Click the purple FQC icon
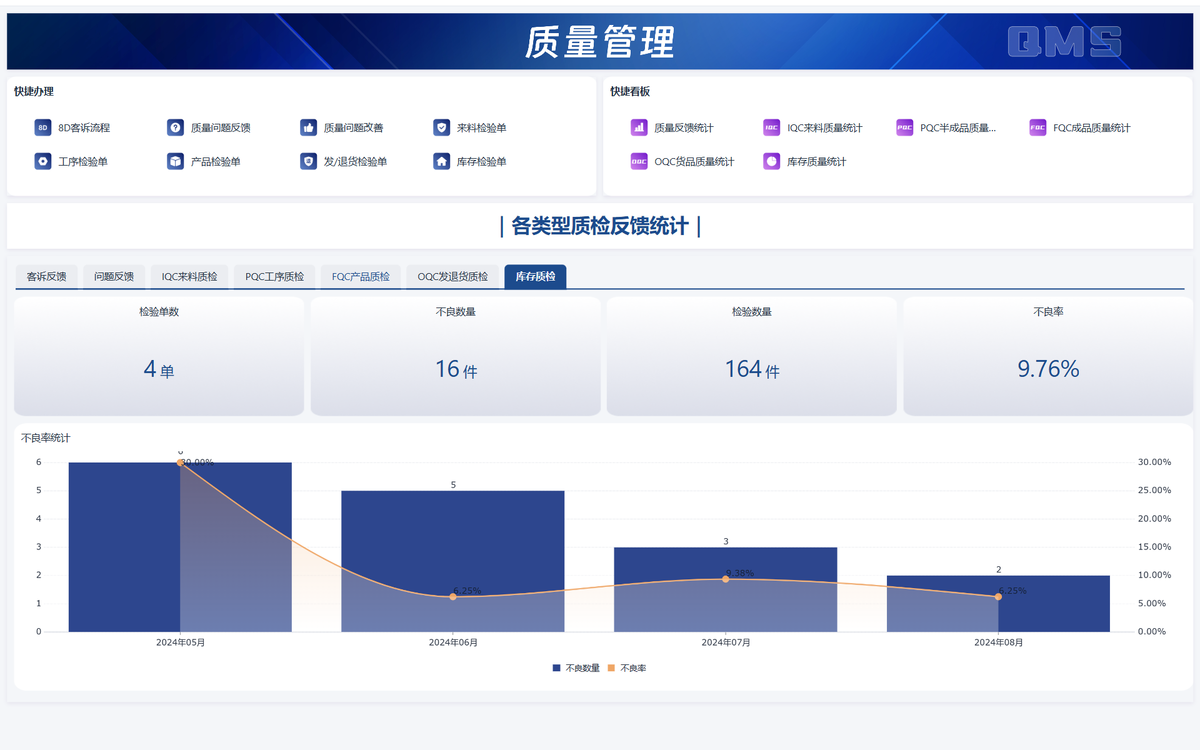This screenshot has height=750, width=1200. (1038, 128)
